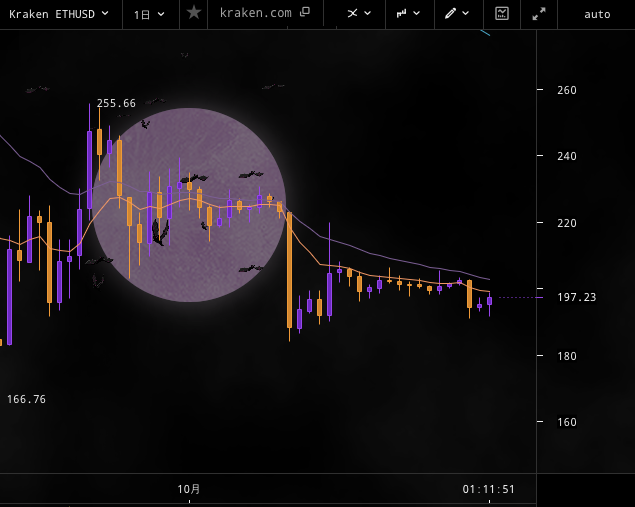Click the current price label 197.23

577,297
